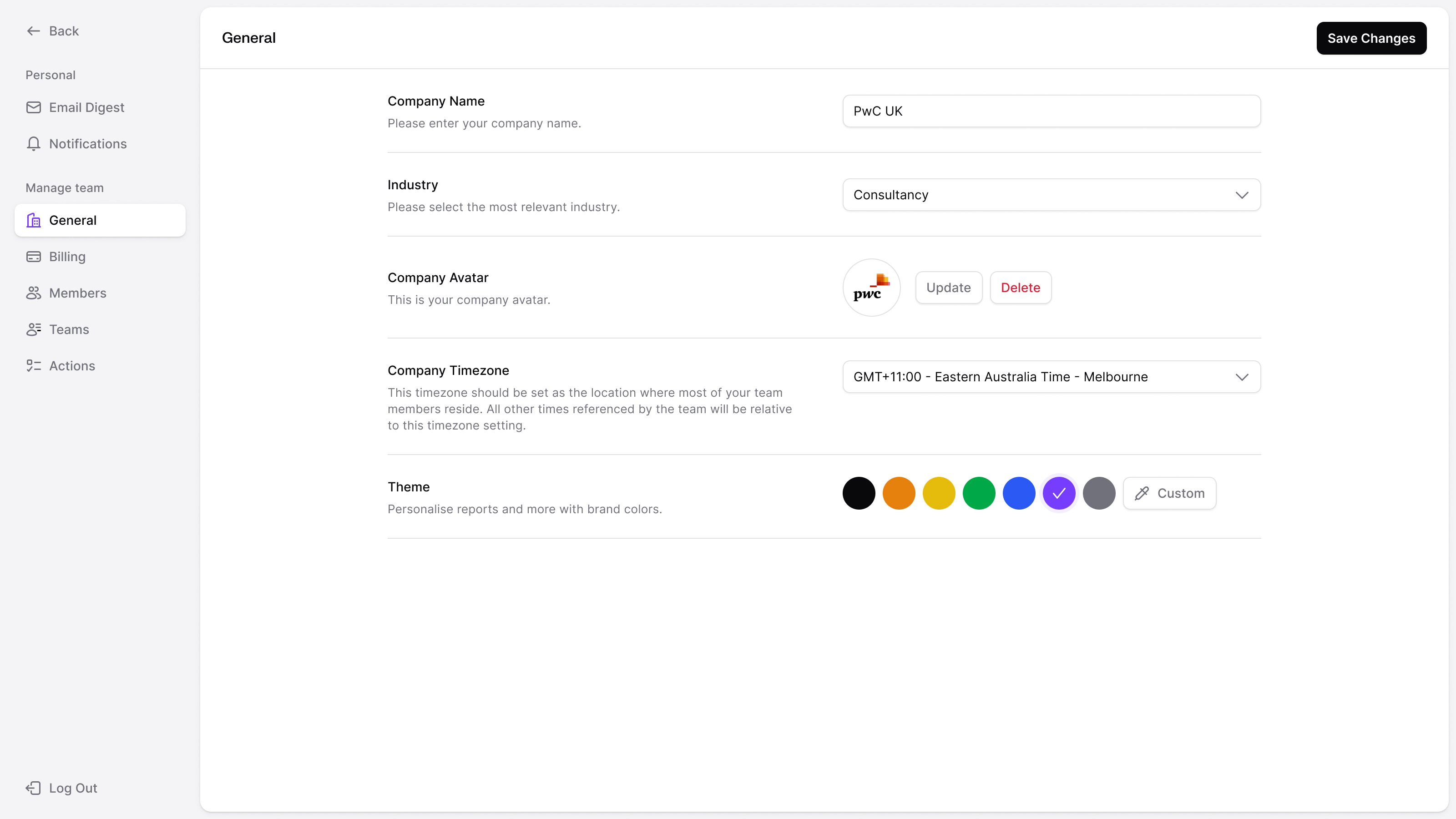Click the timezone dropdown chevron arrow

pyautogui.click(x=1241, y=377)
